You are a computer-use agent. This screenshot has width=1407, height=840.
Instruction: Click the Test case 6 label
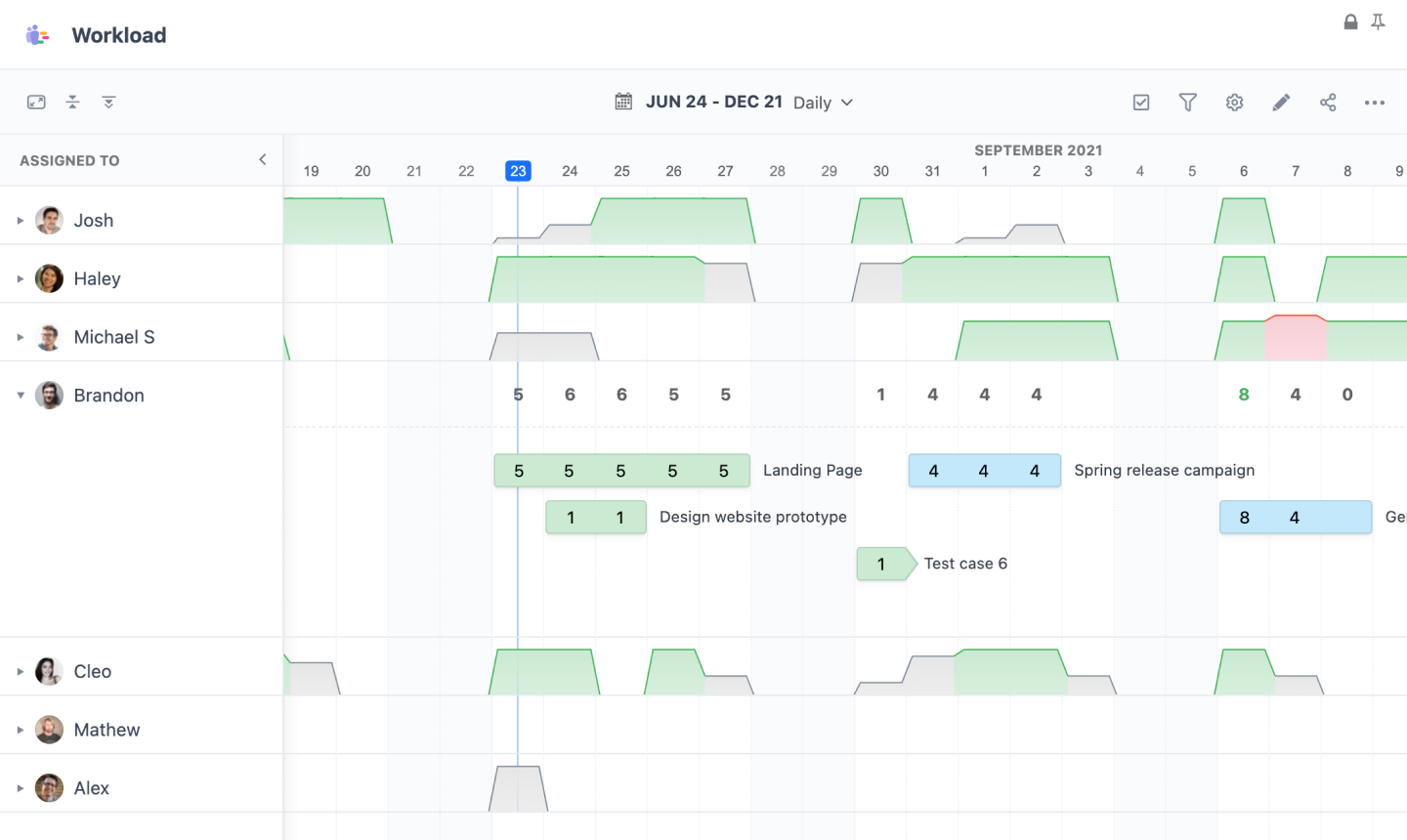965,564
